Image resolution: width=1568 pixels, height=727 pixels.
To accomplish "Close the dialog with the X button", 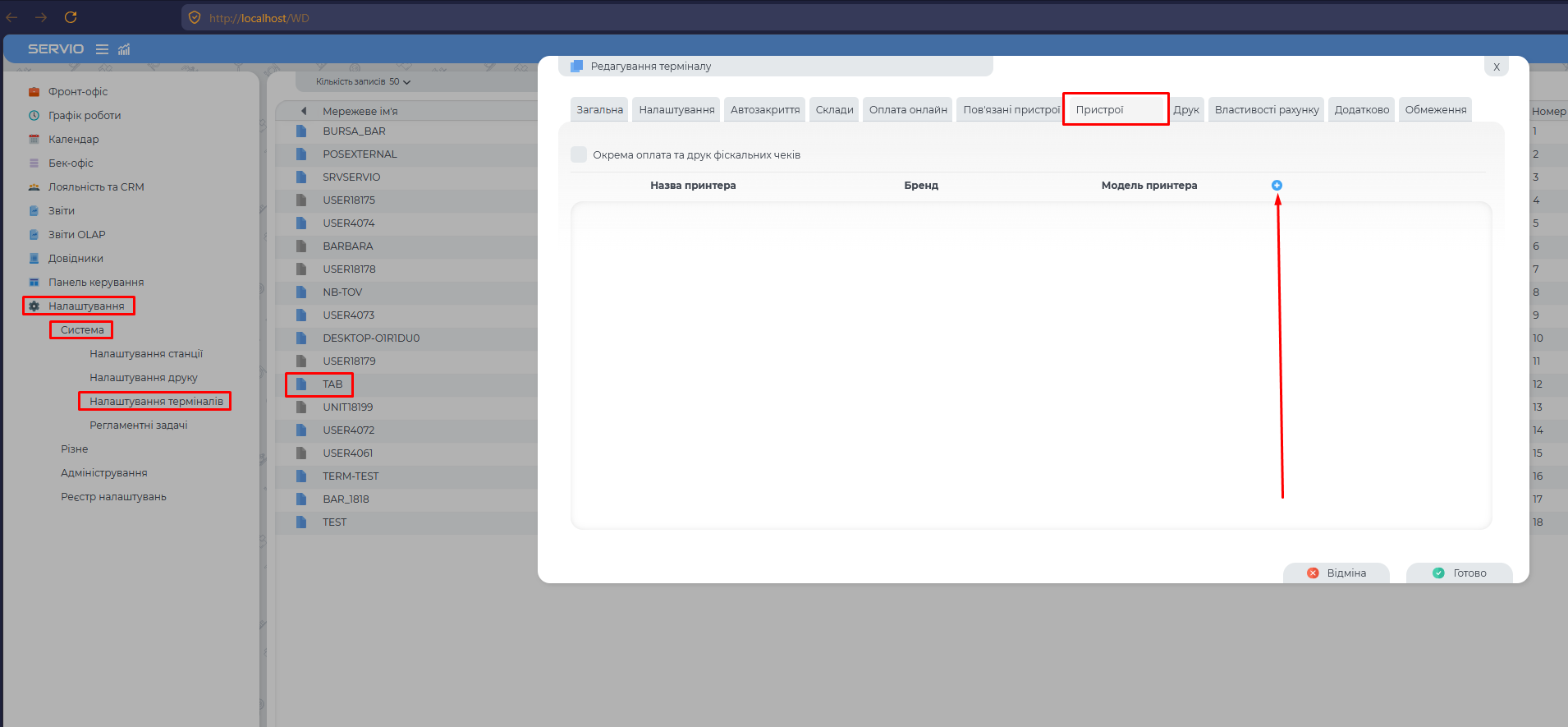I will pos(1496,67).
